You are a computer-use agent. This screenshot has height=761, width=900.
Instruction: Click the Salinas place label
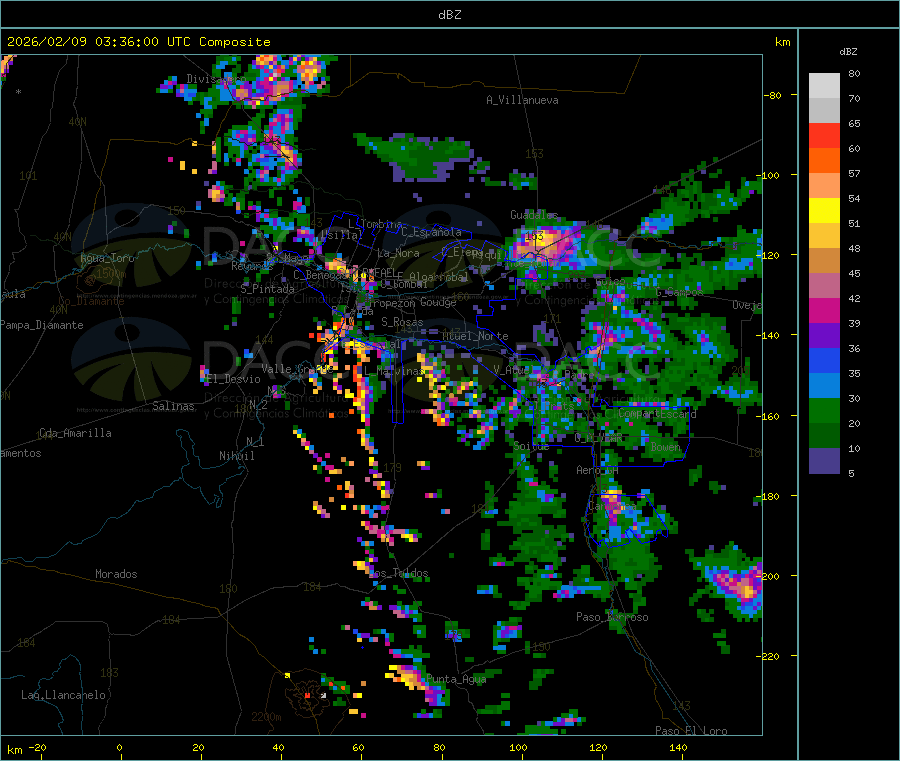[173, 406]
